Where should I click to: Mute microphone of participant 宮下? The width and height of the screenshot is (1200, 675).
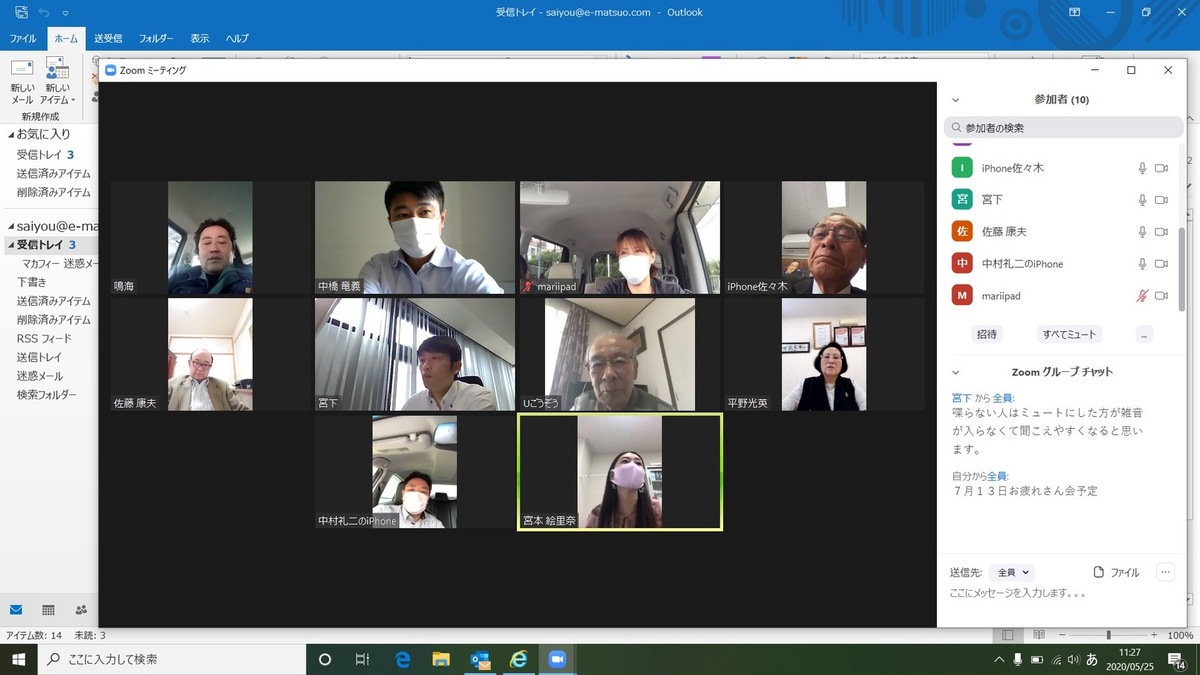(x=1142, y=200)
